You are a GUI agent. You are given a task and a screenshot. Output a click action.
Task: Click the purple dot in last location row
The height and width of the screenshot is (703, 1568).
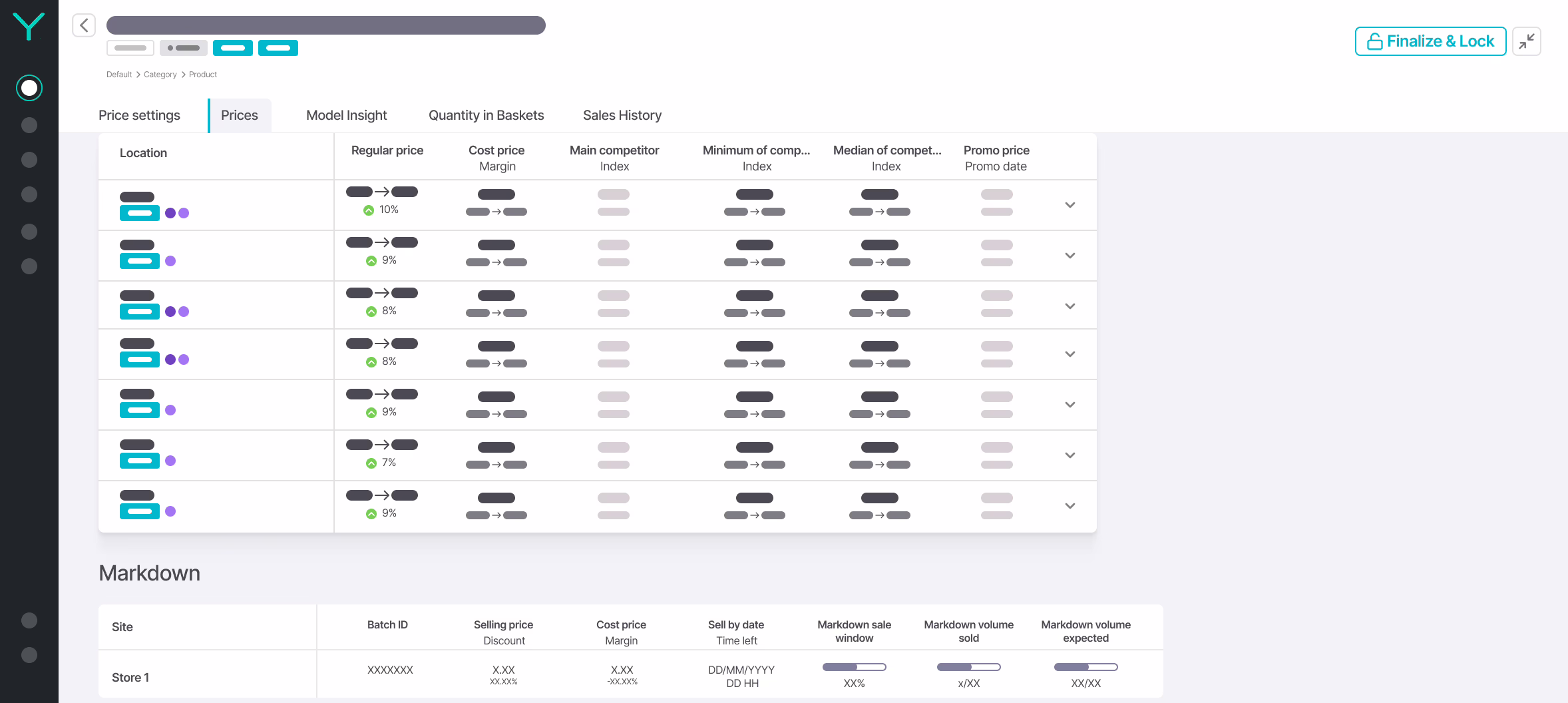pyautogui.click(x=170, y=511)
